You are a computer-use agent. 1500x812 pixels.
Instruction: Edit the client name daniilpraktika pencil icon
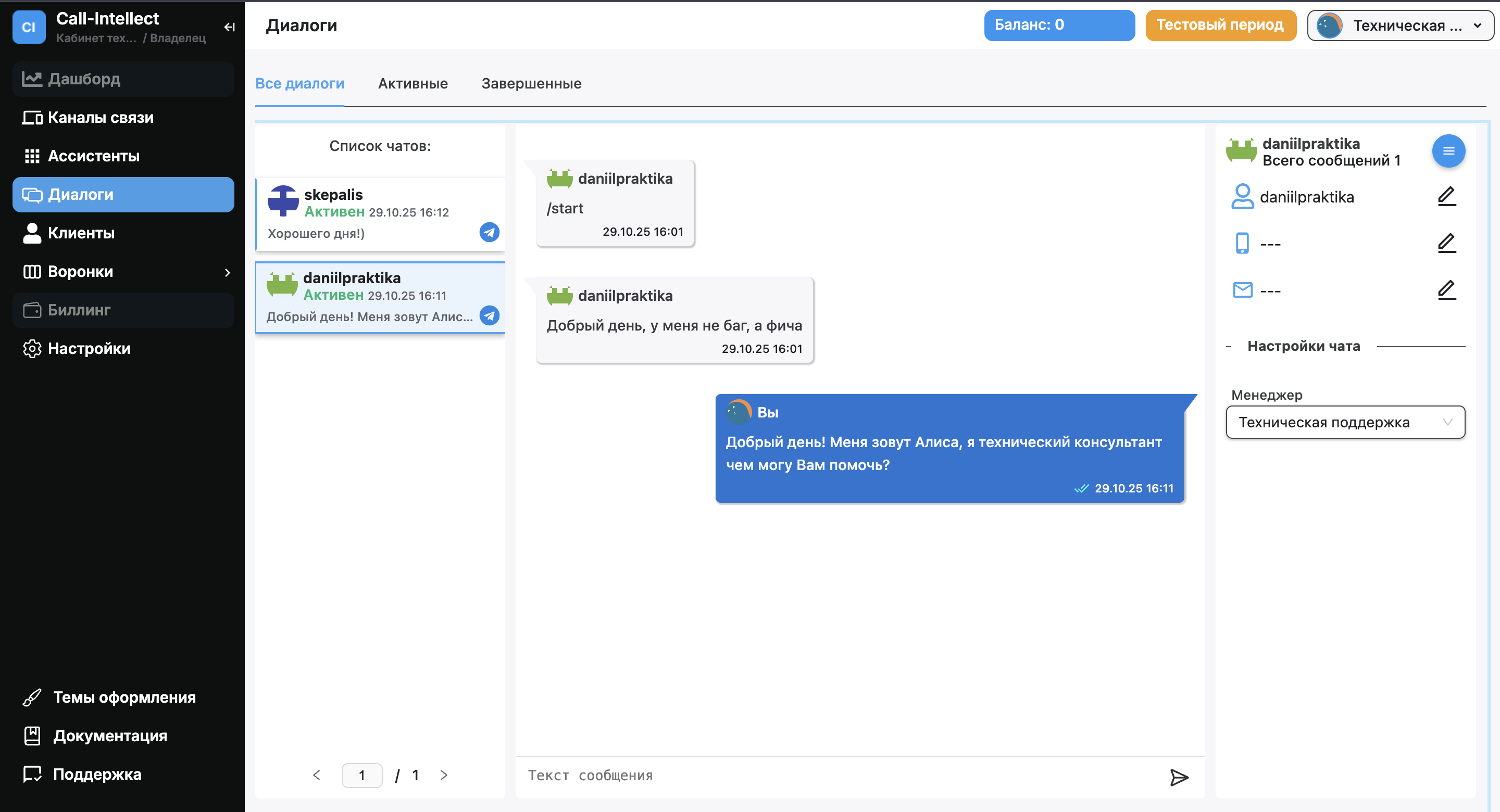coord(1446,197)
